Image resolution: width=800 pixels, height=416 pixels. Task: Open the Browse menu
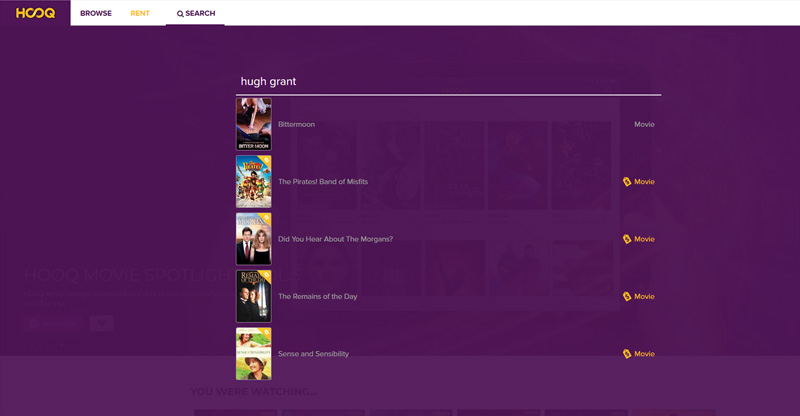[x=96, y=13]
